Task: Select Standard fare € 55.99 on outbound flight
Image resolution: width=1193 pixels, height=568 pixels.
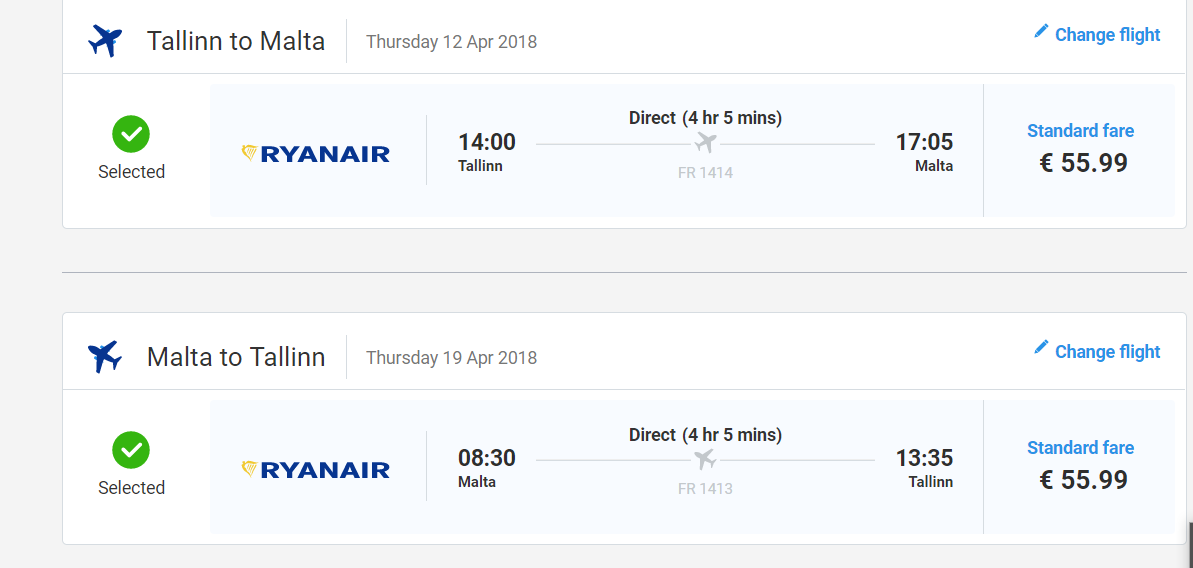Action: (x=1080, y=149)
